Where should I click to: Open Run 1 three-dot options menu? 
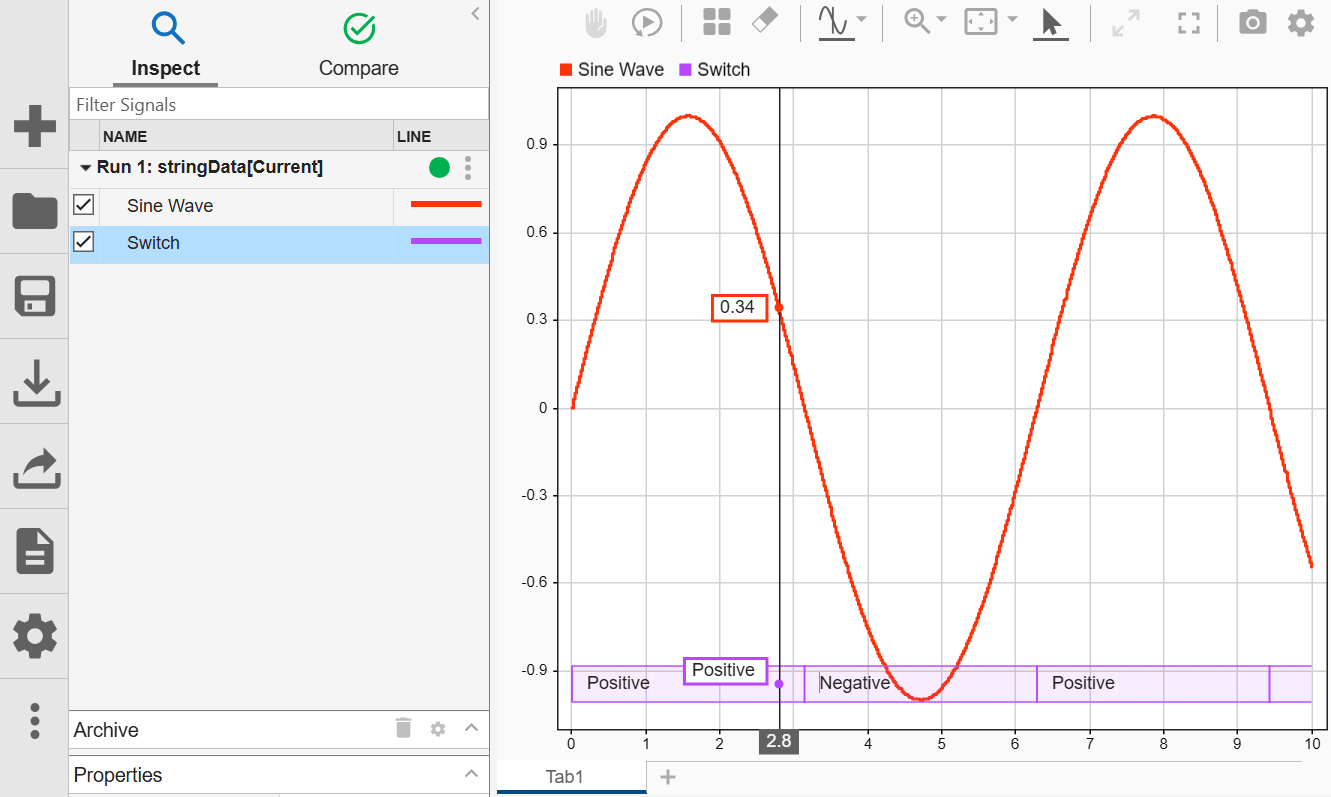(x=468, y=168)
